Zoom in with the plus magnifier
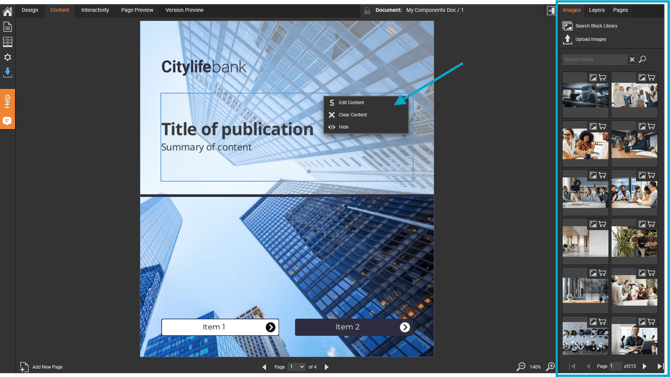This screenshot has height=377, width=670. (551, 366)
